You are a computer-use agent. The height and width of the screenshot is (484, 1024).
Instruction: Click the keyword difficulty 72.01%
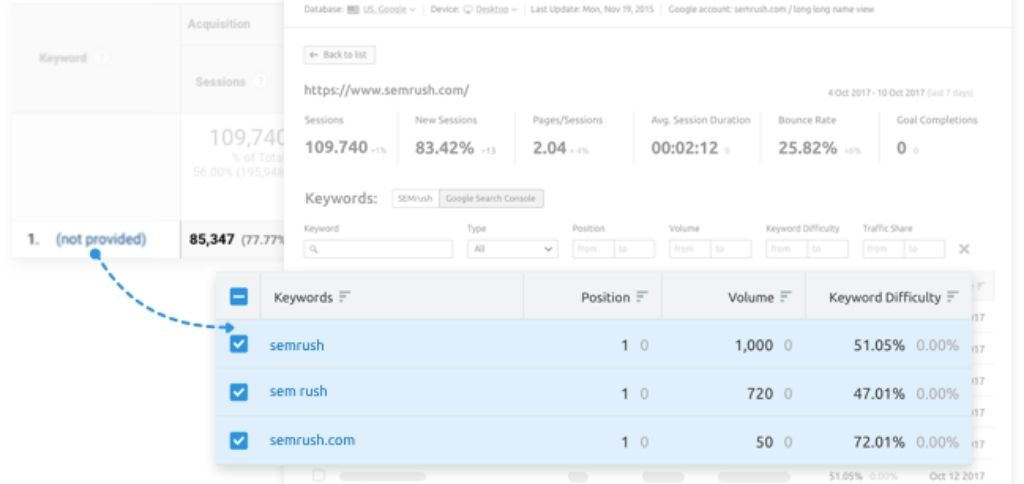[x=879, y=442]
